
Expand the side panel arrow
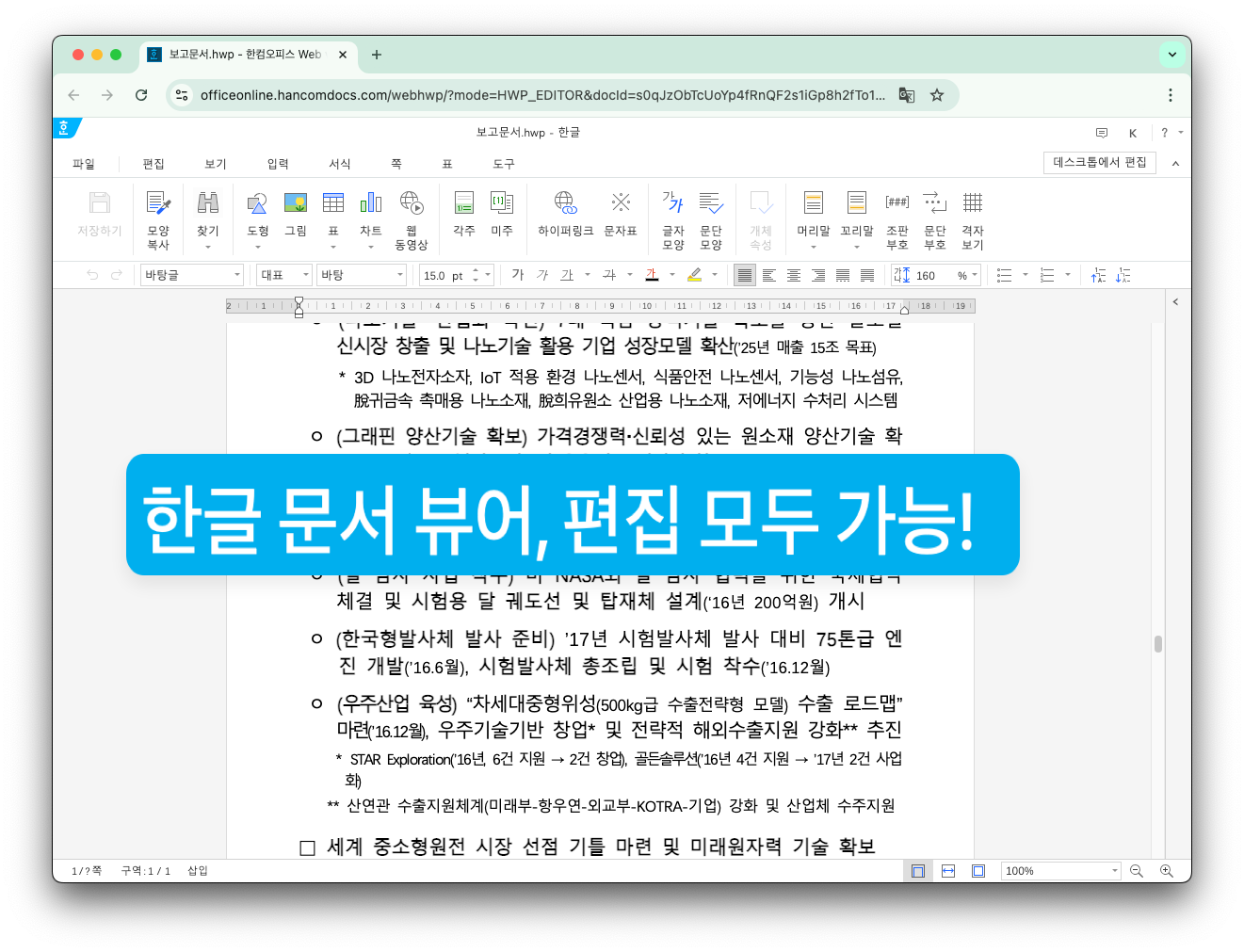[x=1175, y=302]
